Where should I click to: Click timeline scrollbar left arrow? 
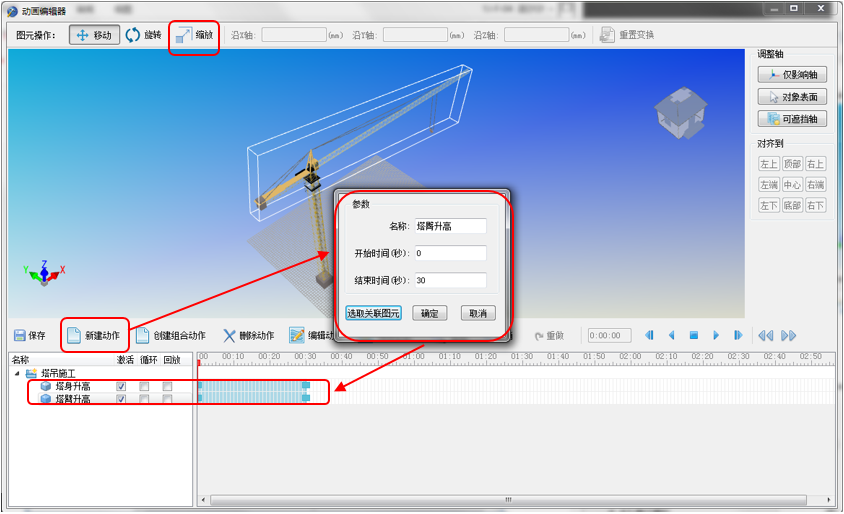(x=203, y=500)
